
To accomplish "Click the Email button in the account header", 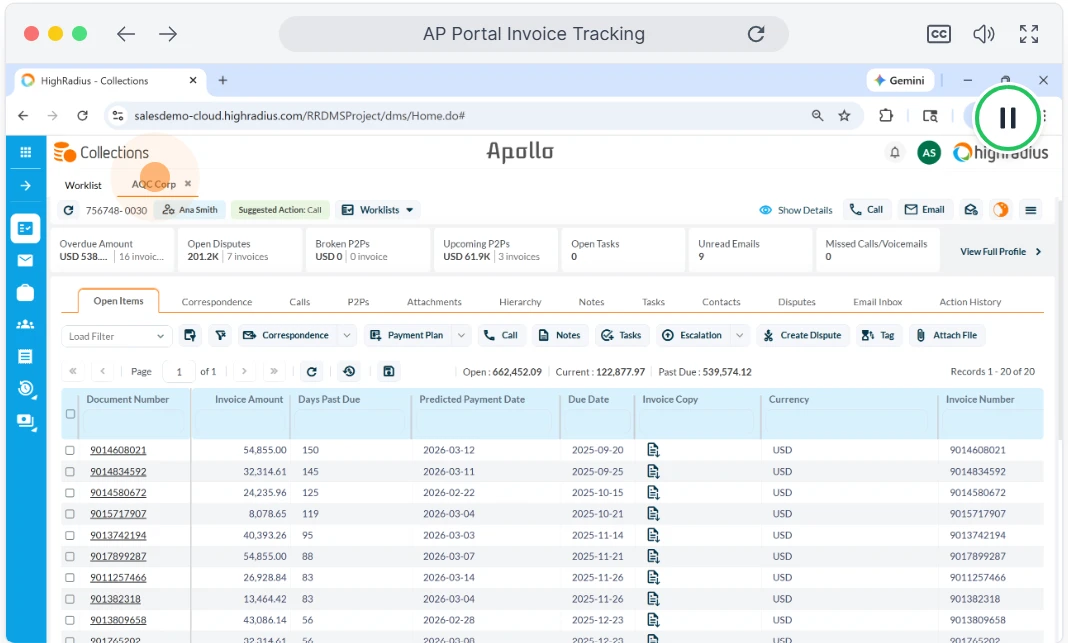I will click(924, 210).
